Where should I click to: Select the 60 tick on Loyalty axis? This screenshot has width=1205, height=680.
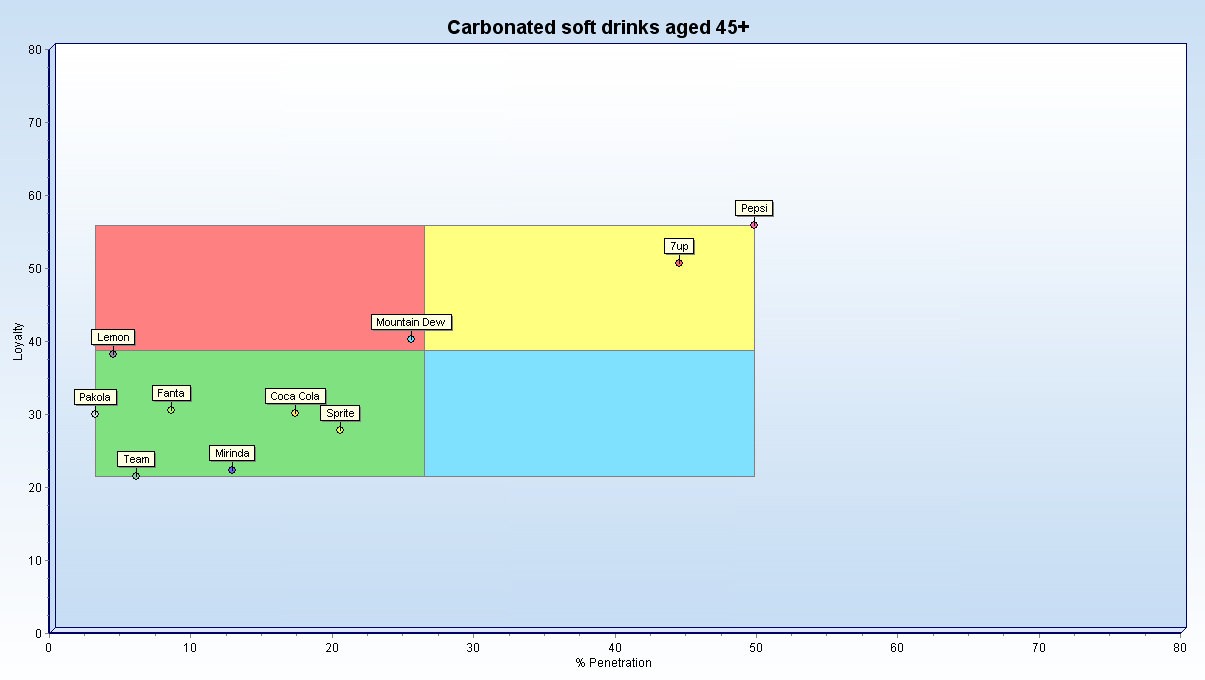tap(35, 196)
